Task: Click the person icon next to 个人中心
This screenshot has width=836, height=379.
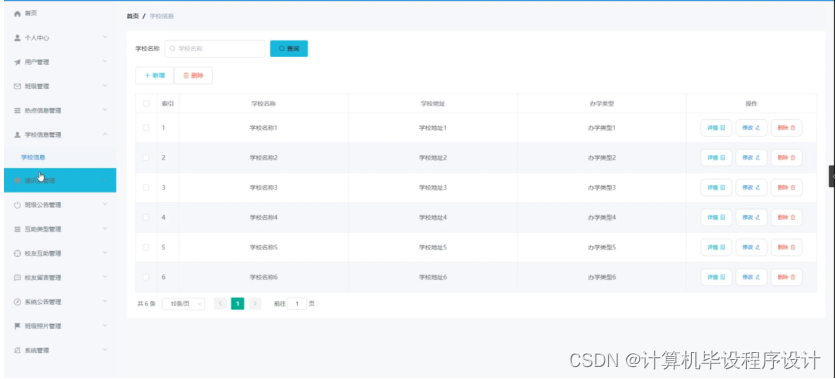Action: point(17,38)
